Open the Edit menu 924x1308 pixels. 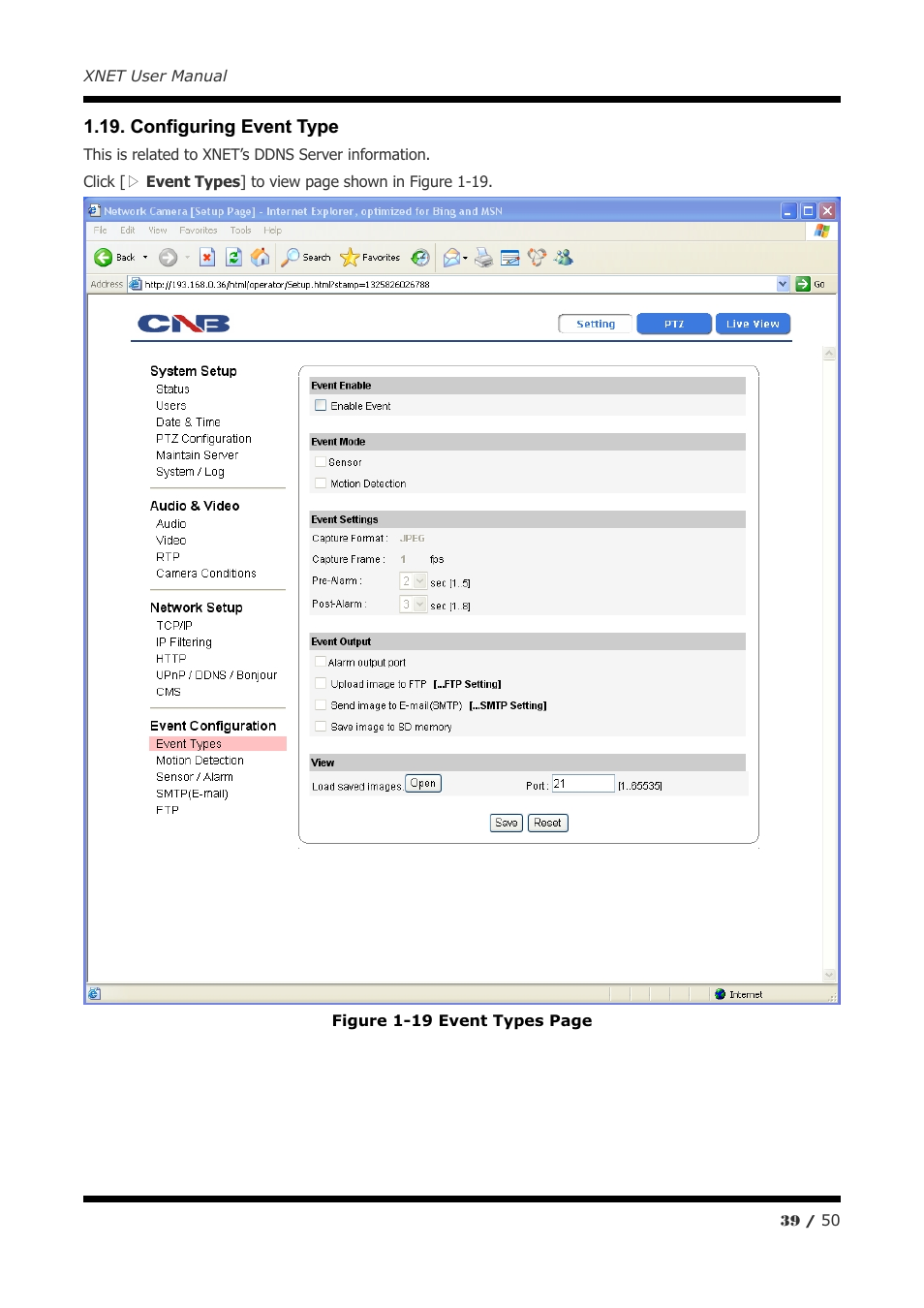point(128,231)
